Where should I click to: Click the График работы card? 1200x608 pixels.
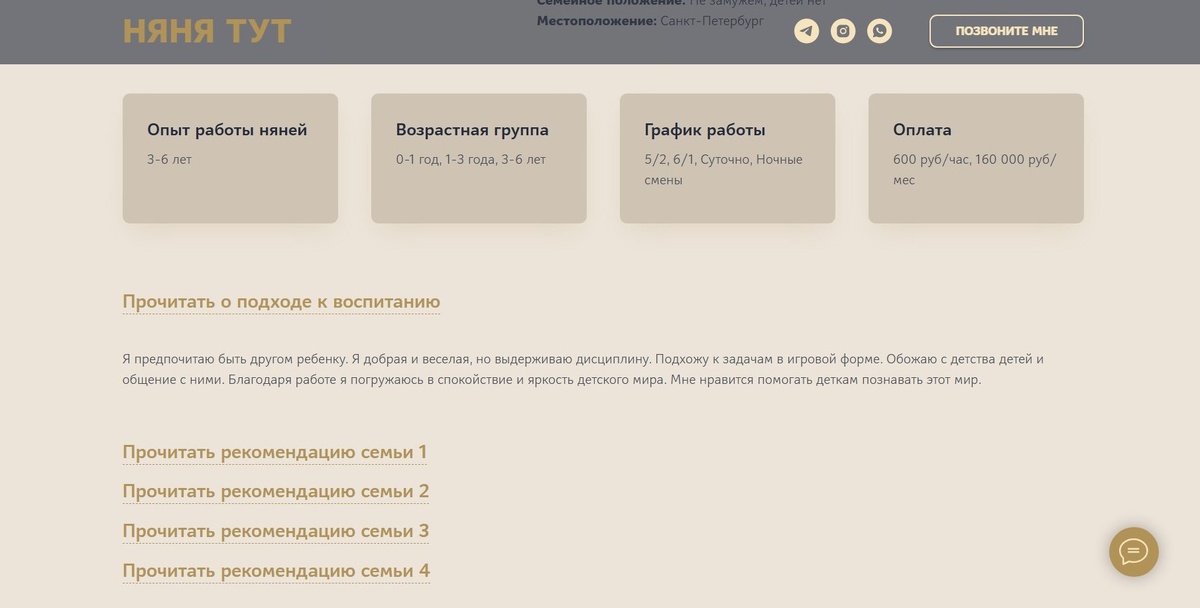click(x=727, y=157)
